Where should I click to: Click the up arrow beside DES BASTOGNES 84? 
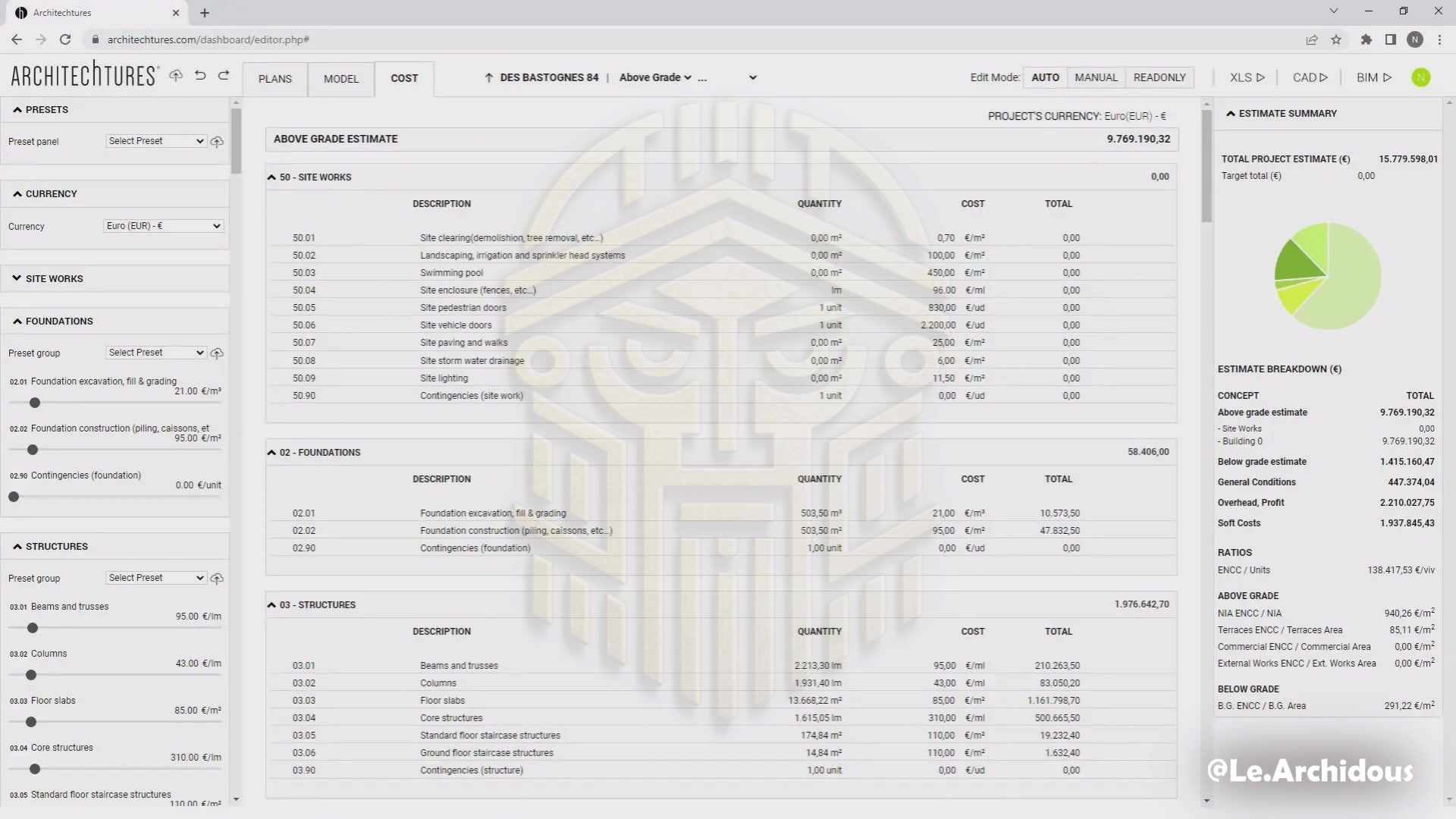coord(489,77)
